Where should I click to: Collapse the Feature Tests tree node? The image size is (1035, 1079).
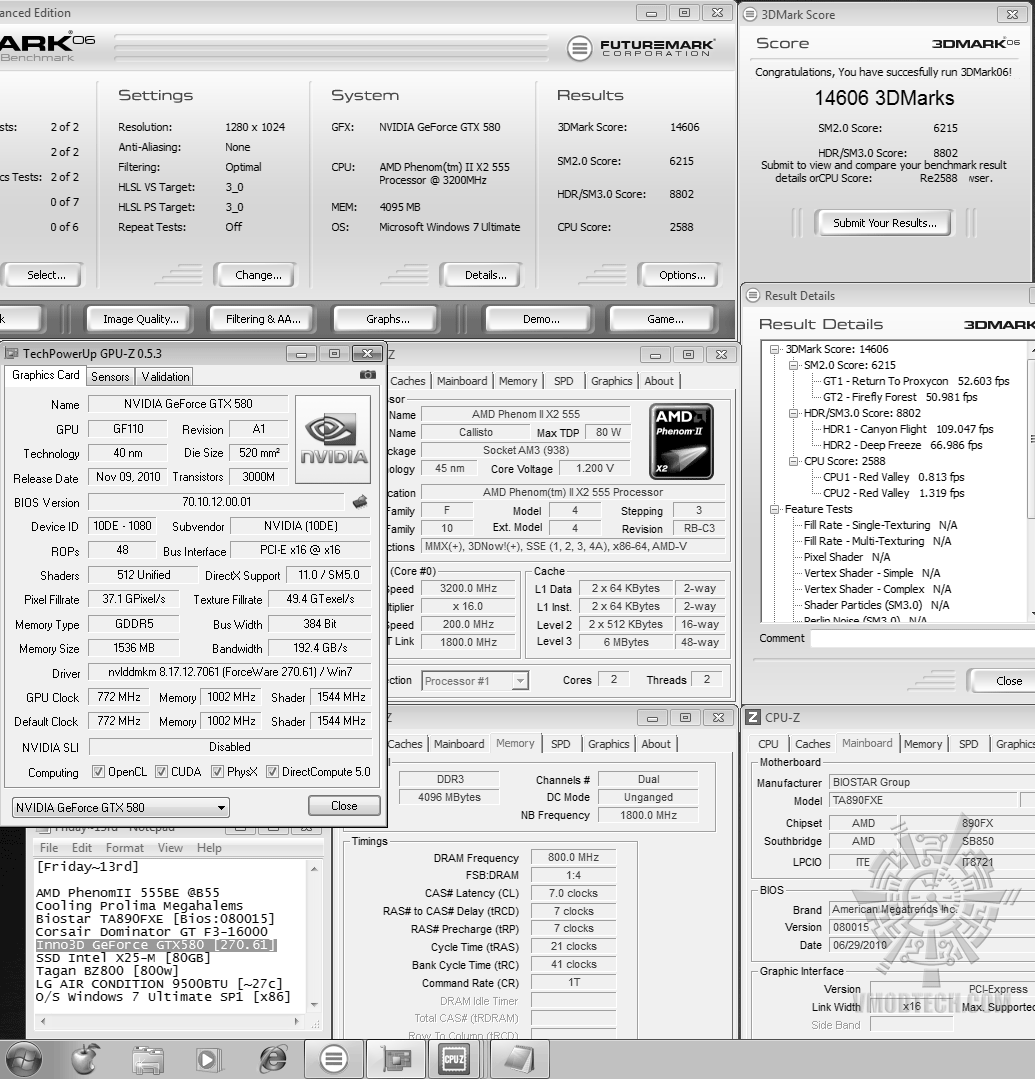tap(774, 509)
